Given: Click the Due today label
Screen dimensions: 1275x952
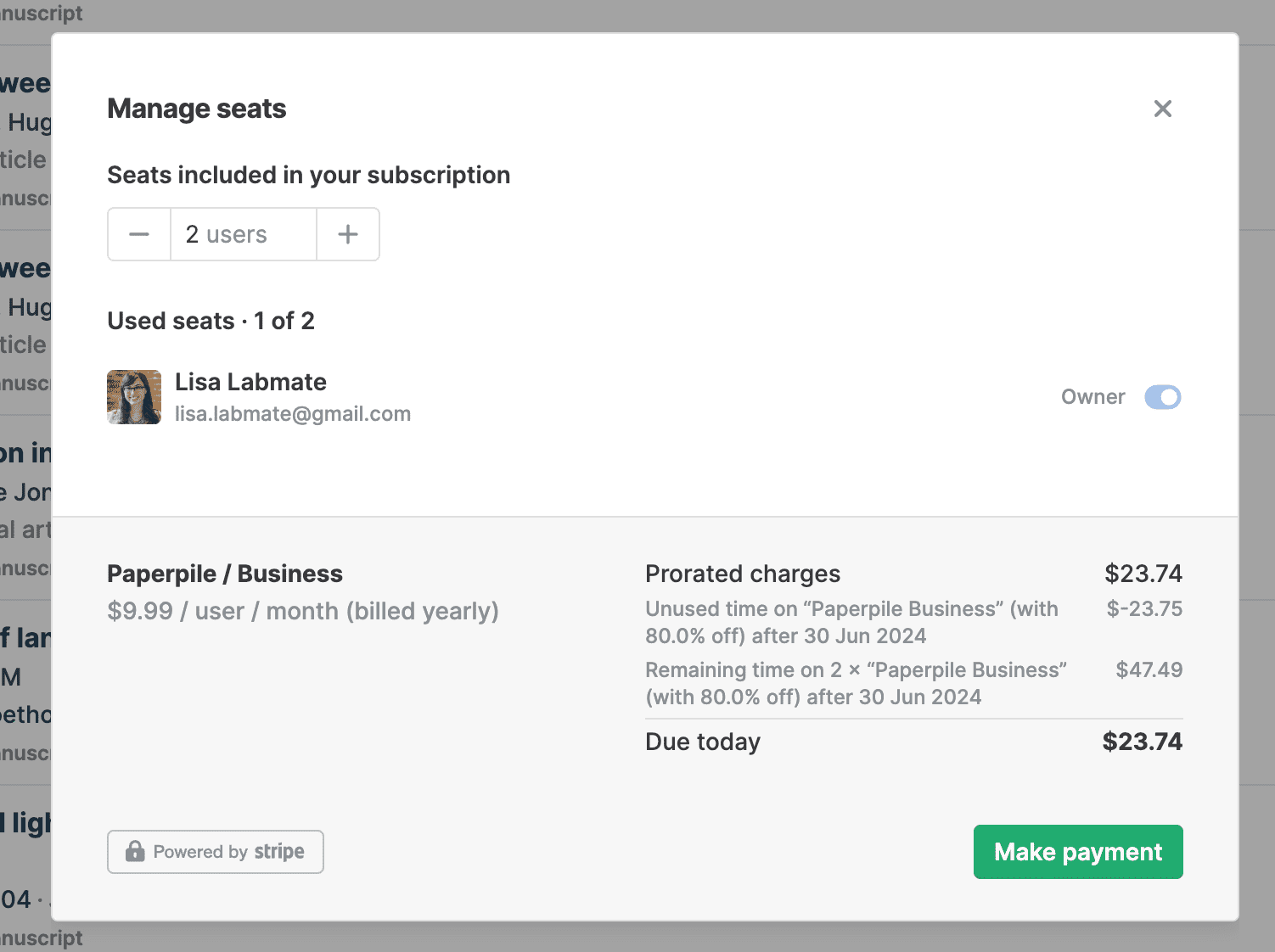Looking at the screenshot, I should [x=703, y=742].
